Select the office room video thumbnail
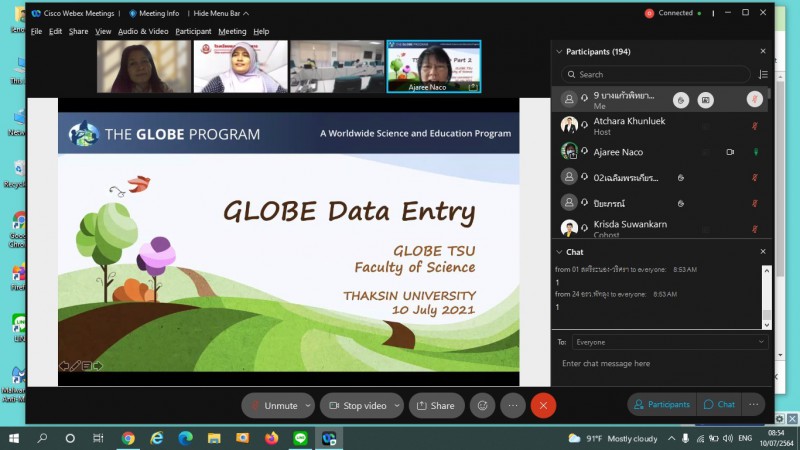800x450 pixels. coord(337,67)
